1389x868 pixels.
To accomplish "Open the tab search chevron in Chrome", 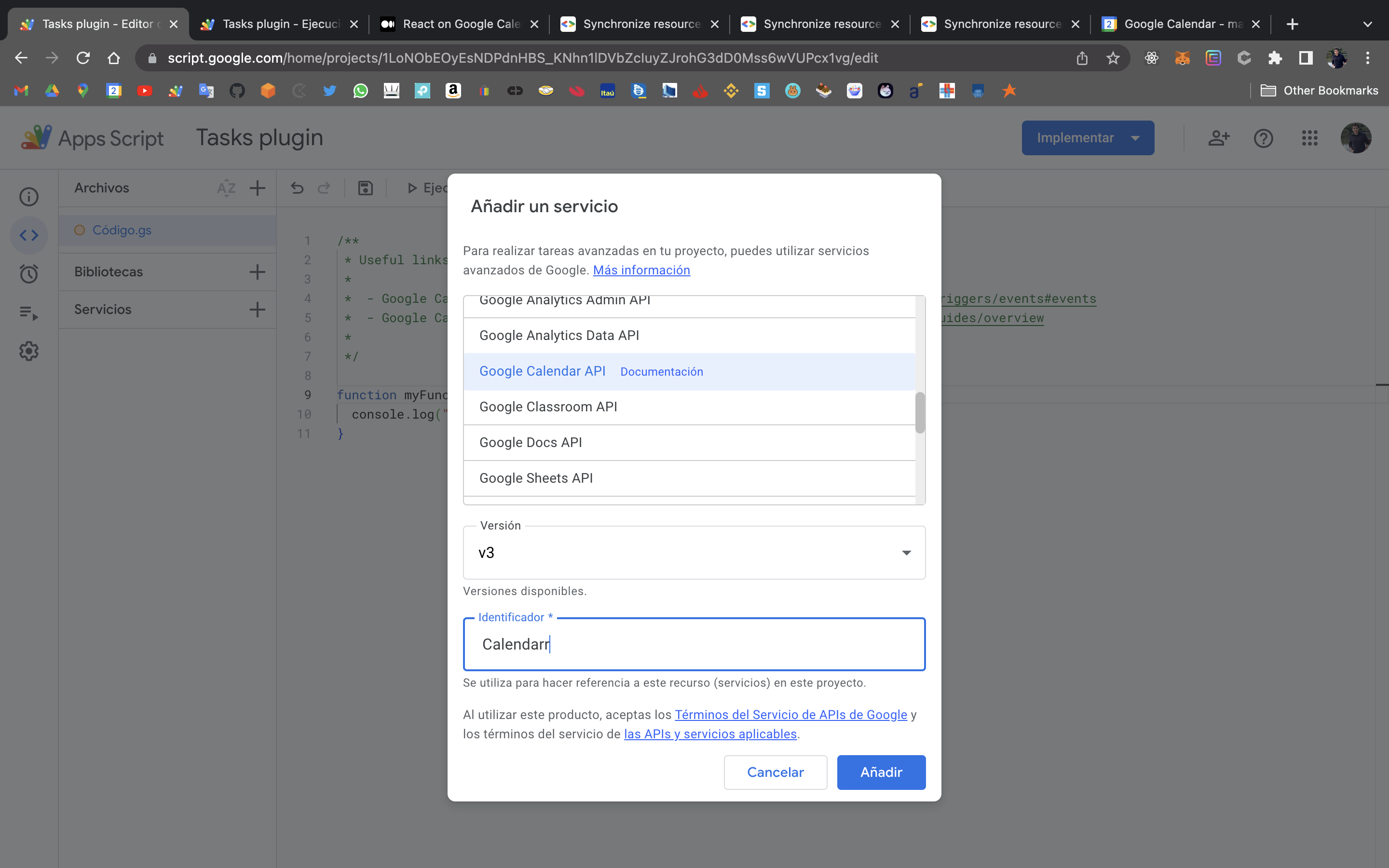I will point(1367,24).
